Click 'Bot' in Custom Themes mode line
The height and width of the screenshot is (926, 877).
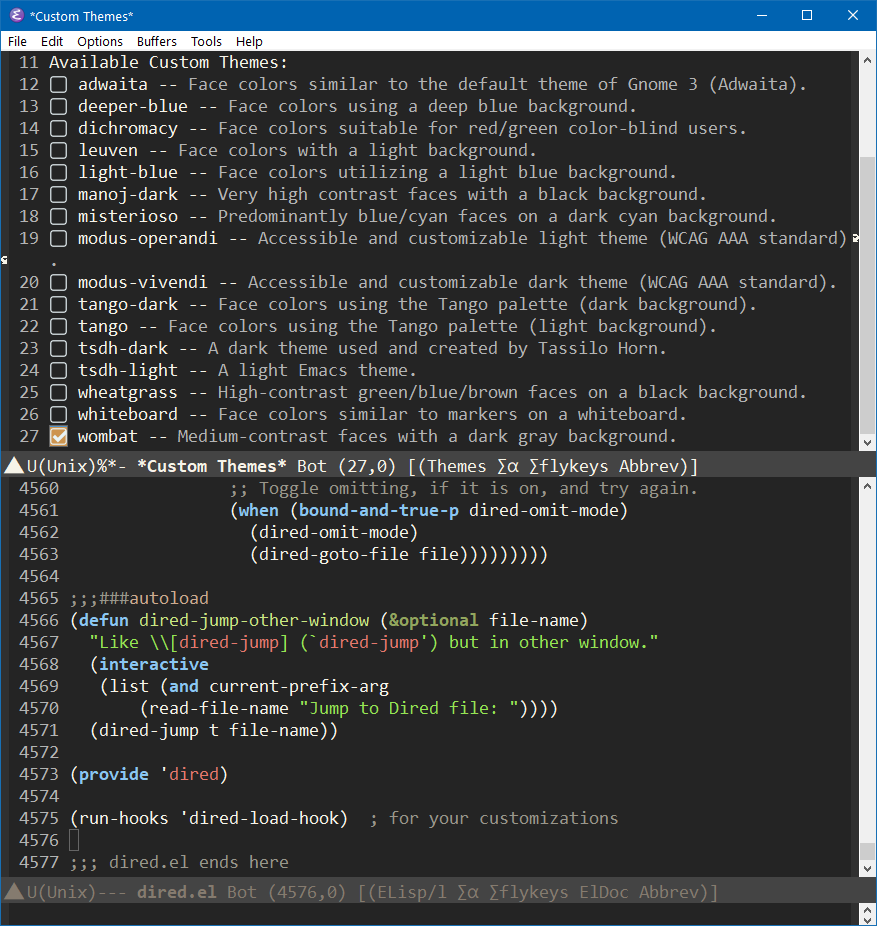click(312, 467)
